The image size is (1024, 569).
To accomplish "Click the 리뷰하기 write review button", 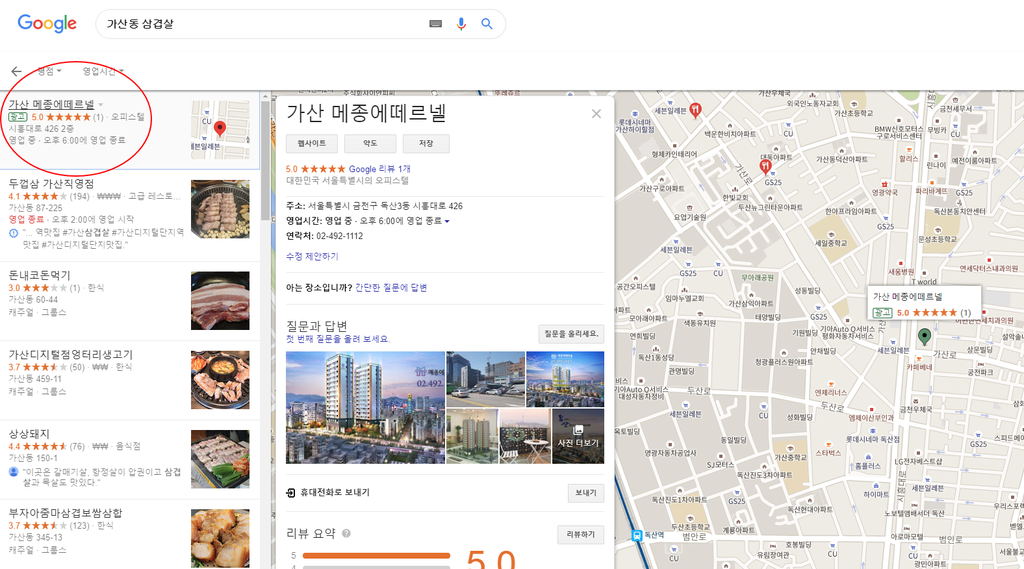I will coord(581,534).
